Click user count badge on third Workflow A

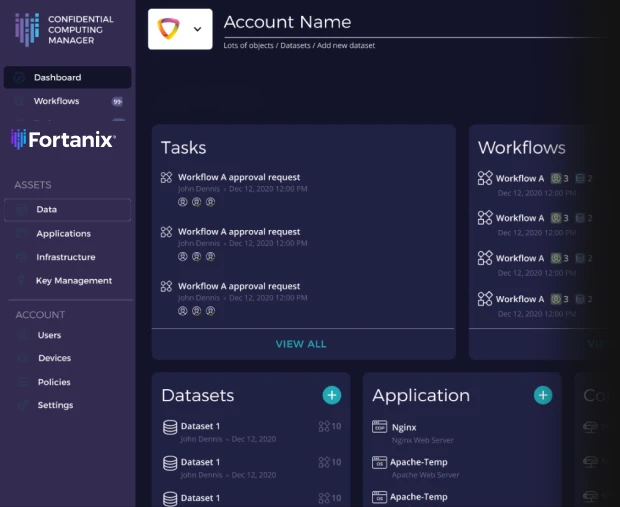click(x=560, y=259)
